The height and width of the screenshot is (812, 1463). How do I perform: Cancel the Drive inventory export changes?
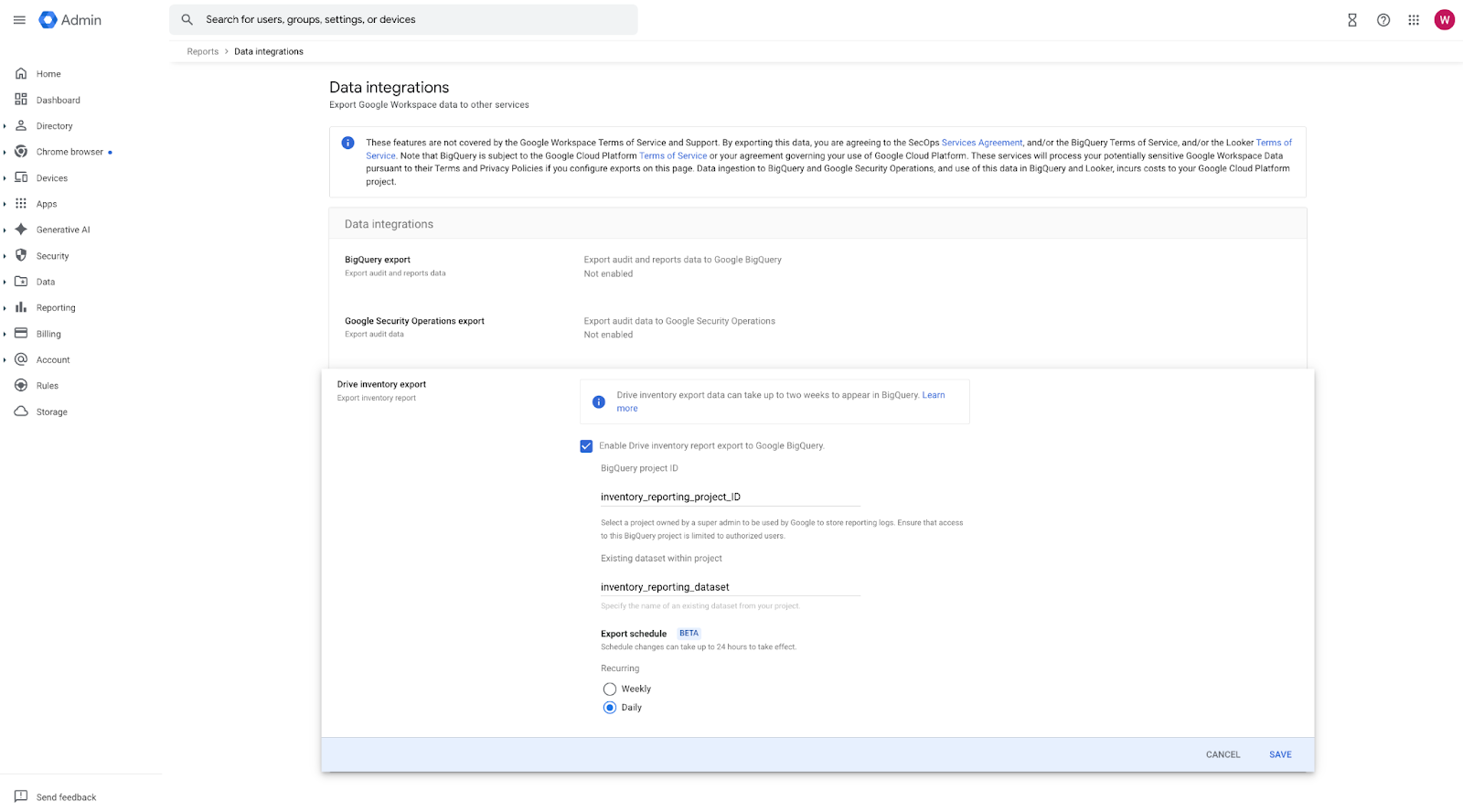click(1223, 755)
